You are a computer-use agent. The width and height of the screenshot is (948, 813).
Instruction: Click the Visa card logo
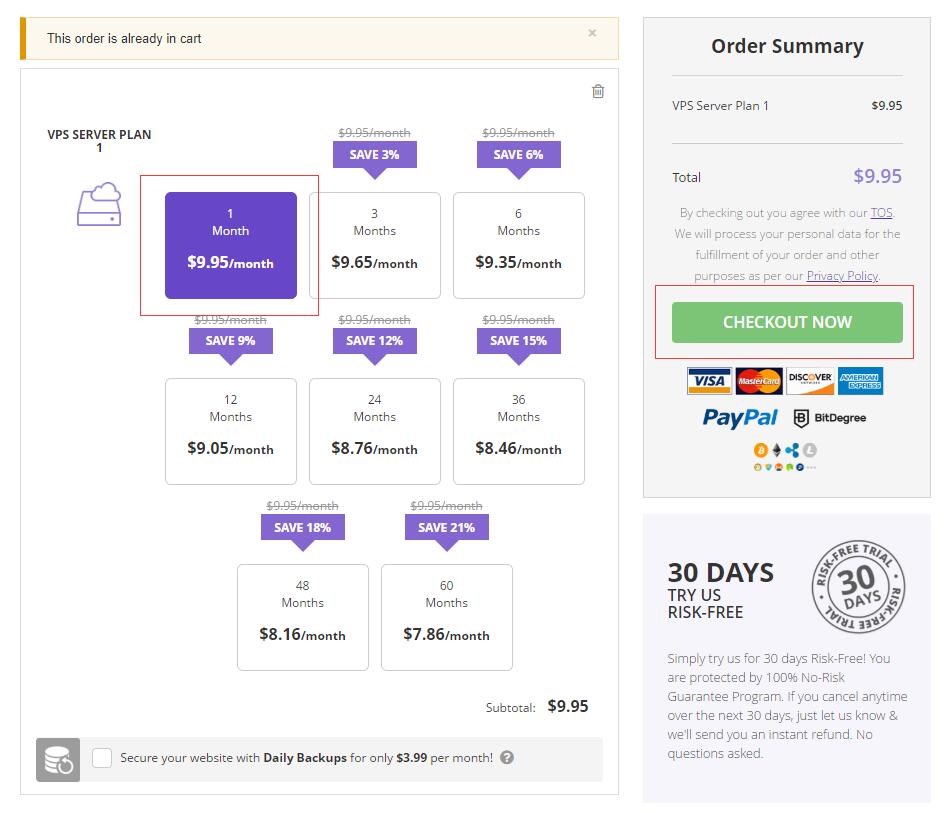click(709, 381)
